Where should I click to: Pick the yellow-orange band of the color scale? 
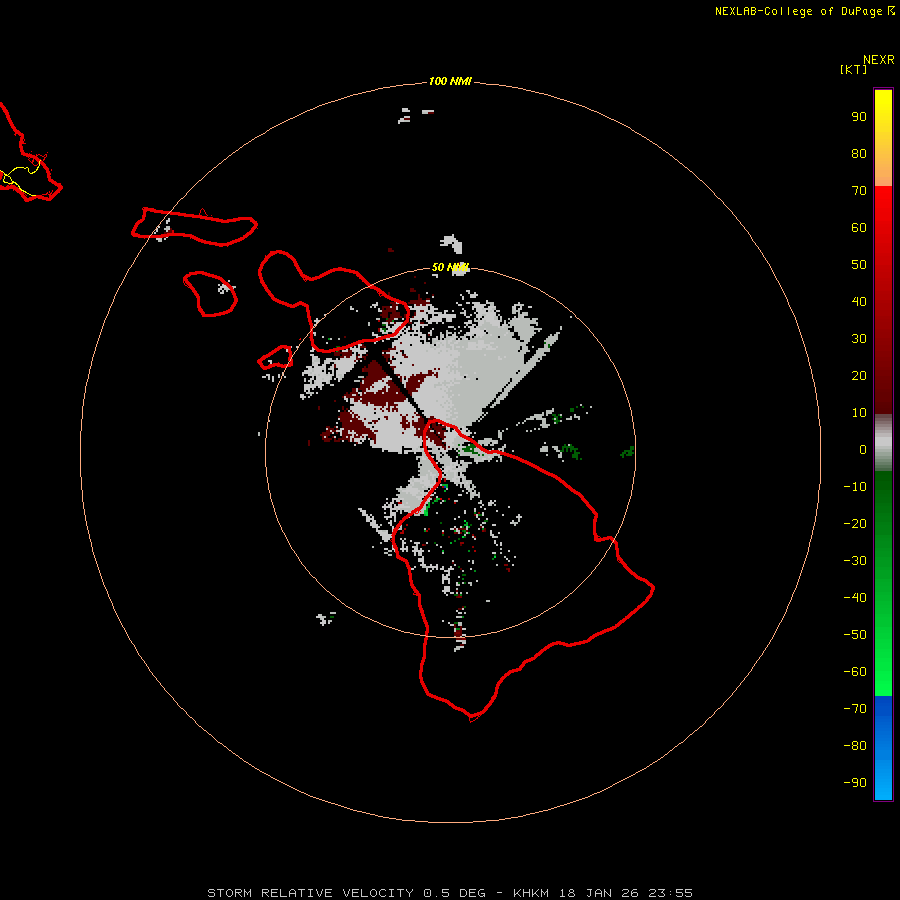click(x=883, y=138)
